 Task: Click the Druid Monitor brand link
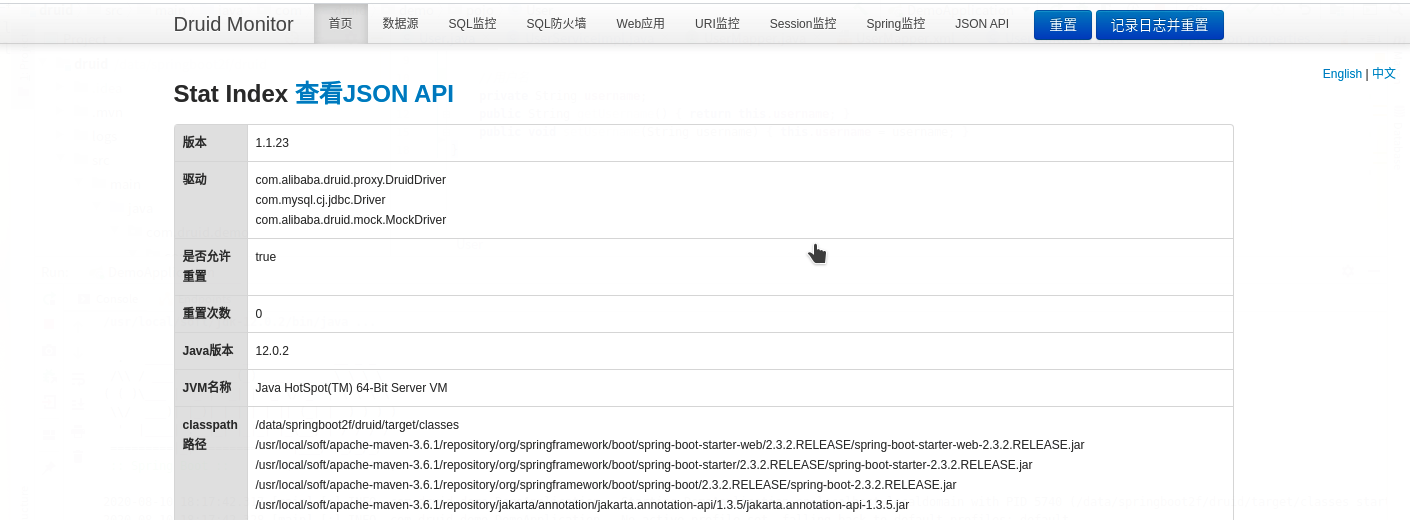click(233, 24)
